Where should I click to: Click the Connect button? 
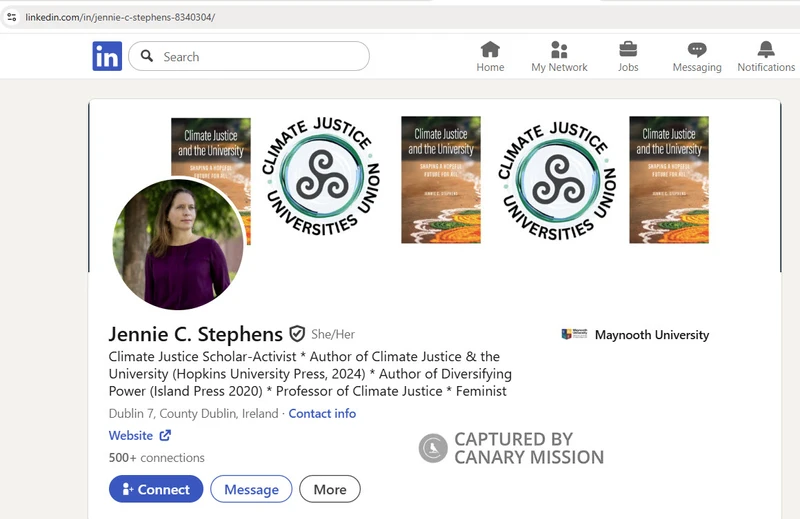click(156, 489)
